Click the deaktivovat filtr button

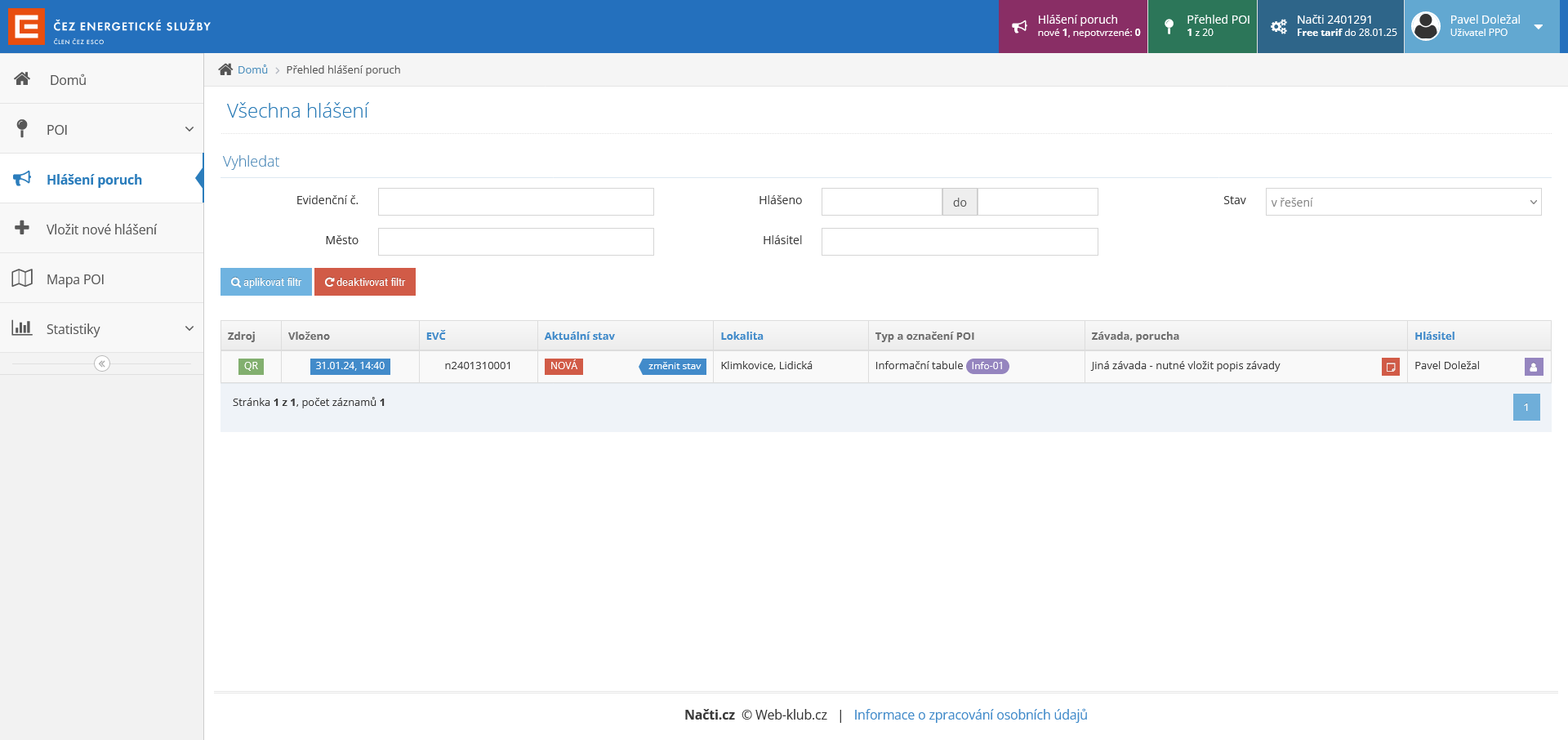tap(365, 282)
